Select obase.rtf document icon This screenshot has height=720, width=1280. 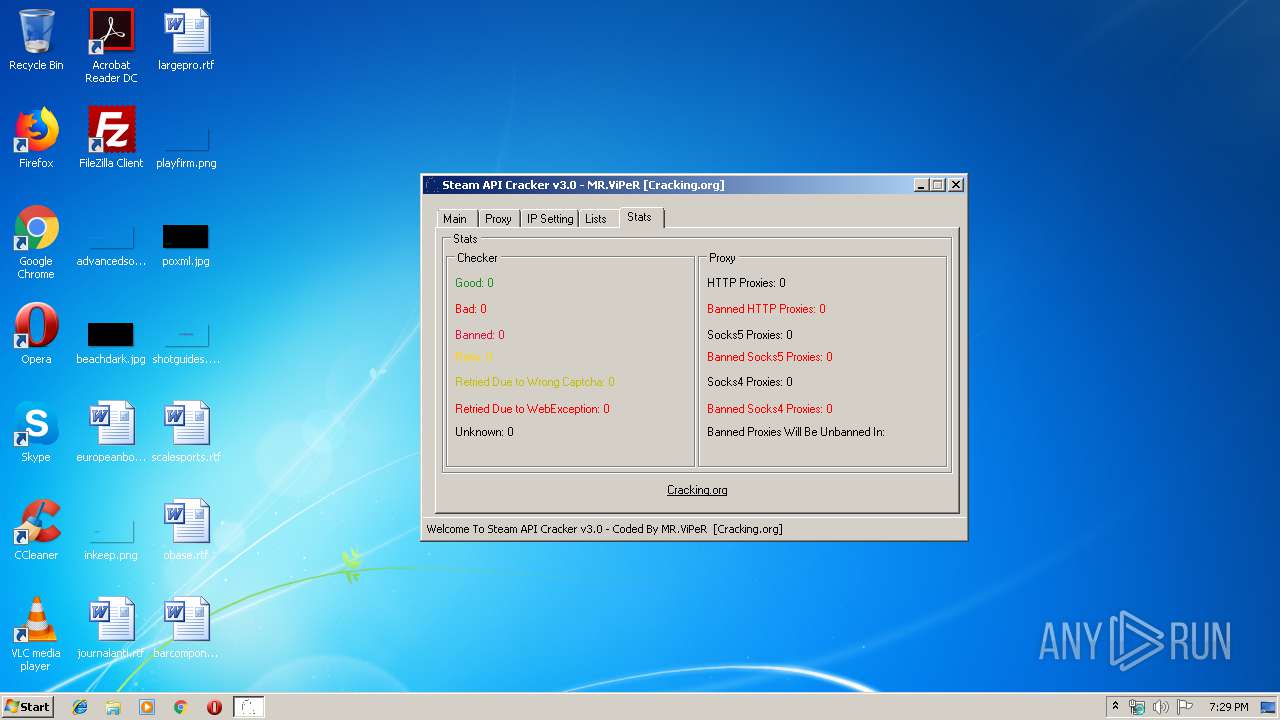pos(186,530)
